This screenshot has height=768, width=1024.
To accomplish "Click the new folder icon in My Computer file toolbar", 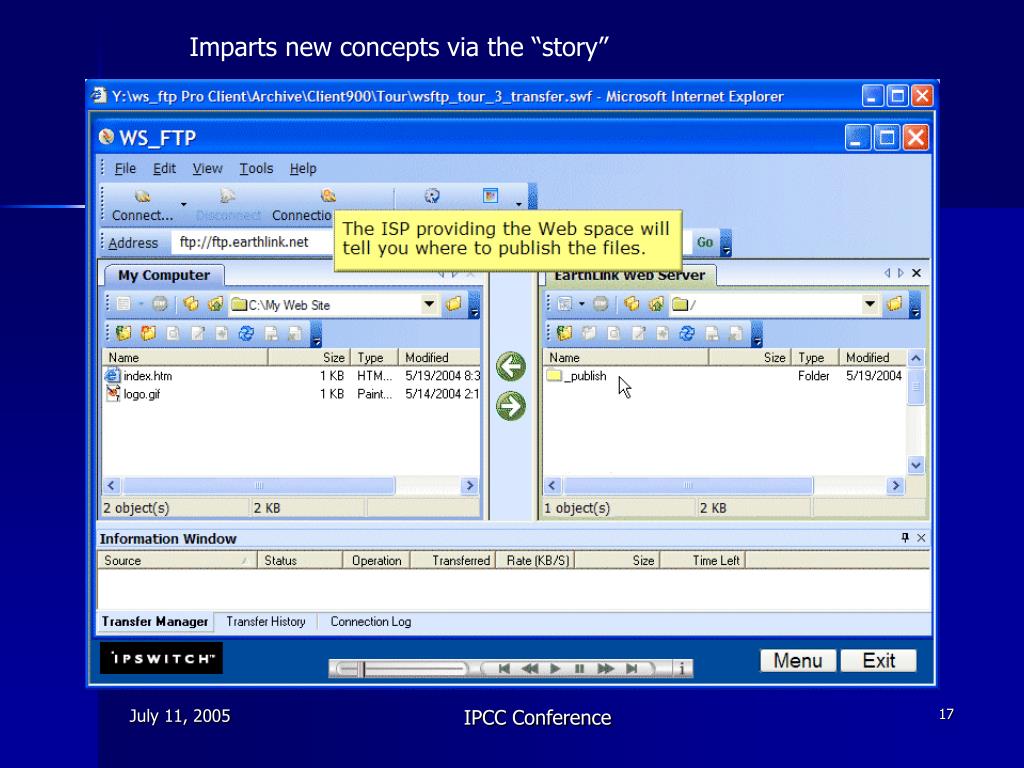I will [148, 333].
